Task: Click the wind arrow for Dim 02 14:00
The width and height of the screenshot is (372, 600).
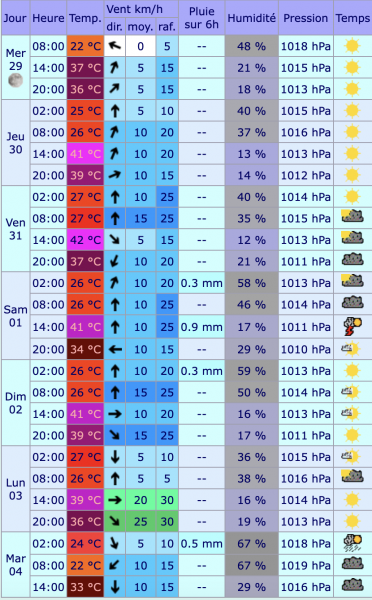Action: pos(115,414)
